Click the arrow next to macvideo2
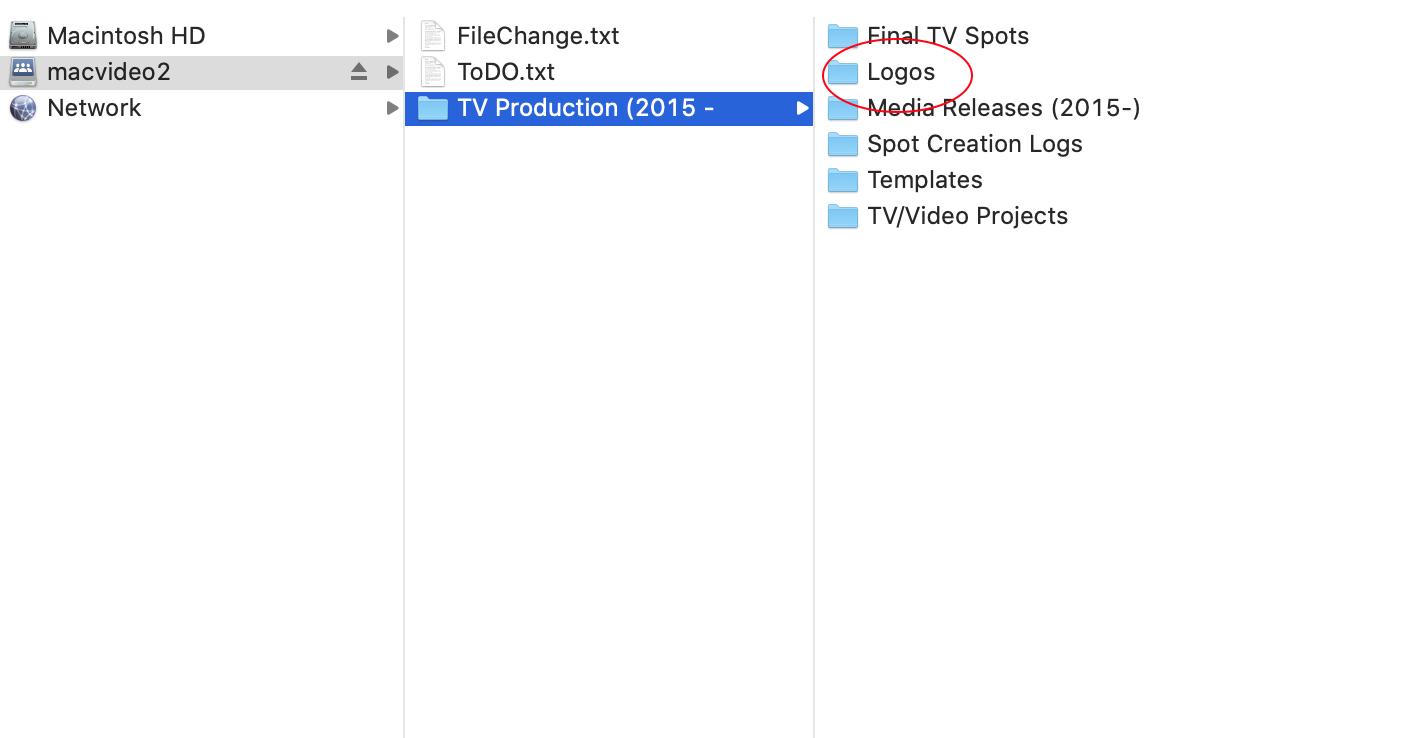This screenshot has height=738, width=1428. click(x=392, y=72)
